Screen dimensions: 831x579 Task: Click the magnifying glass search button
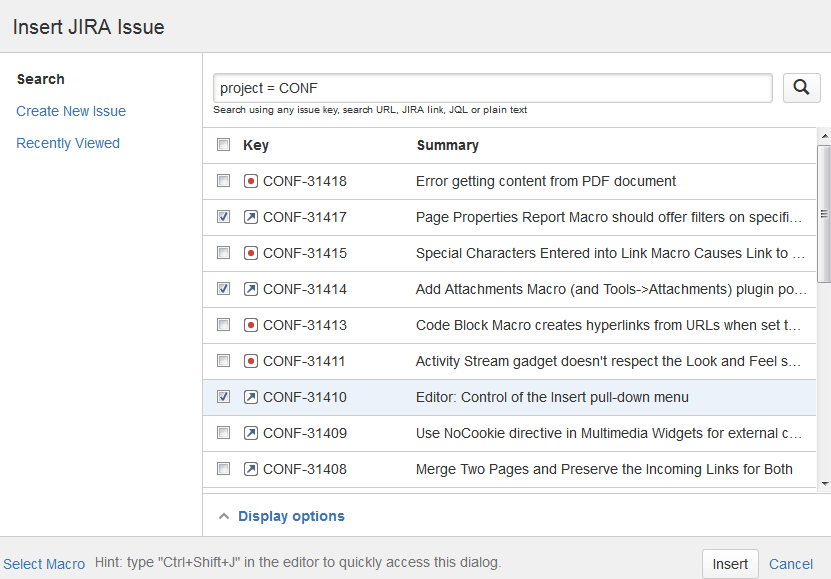801,88
